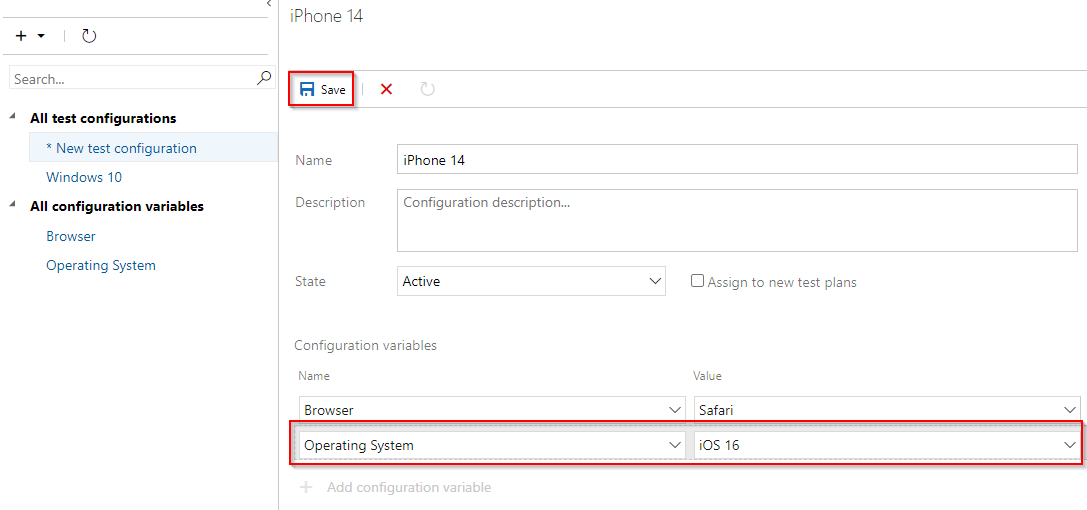Open the Browser configuration variable link
1087x510 pixels.
tap(71, 236)
